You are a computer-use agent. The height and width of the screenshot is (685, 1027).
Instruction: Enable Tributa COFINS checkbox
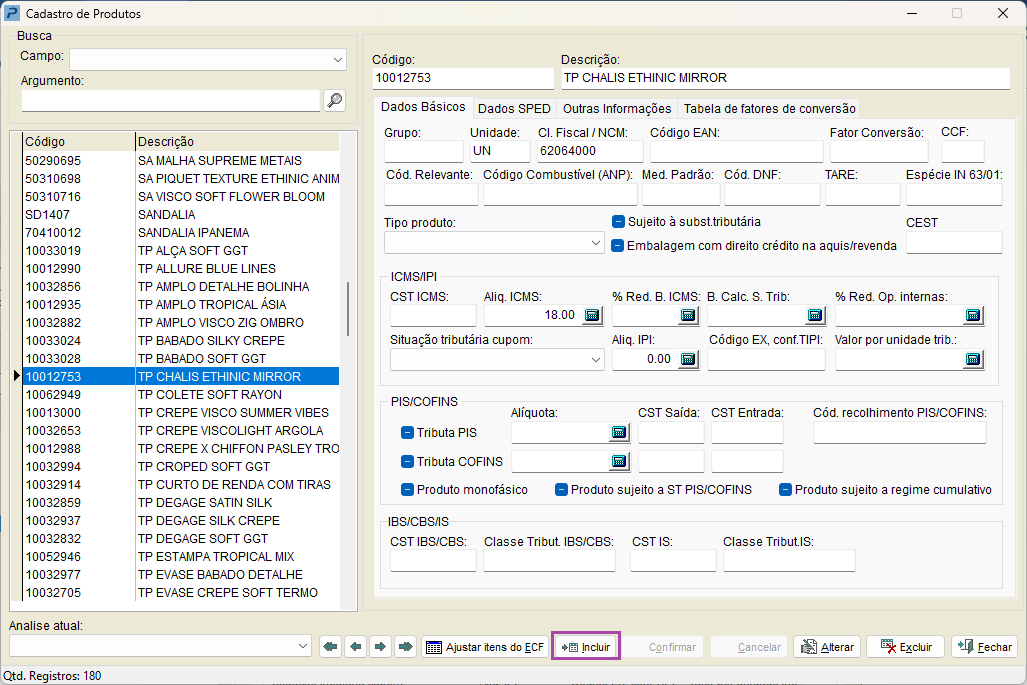[408, 462]
